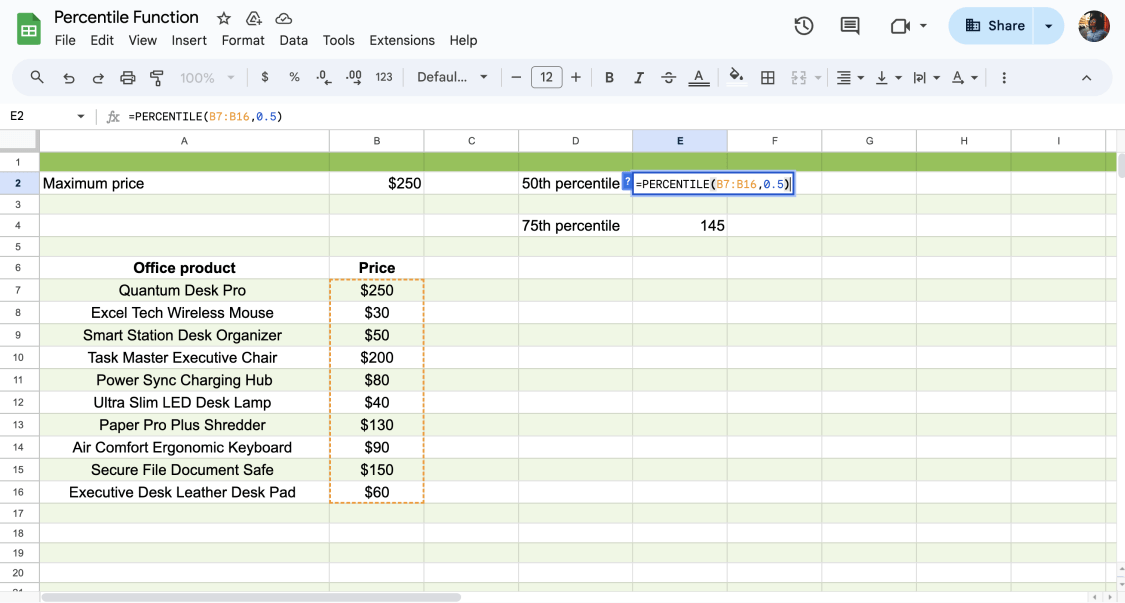
Task: Open the Data menu
Action: (x=293, y=40)
